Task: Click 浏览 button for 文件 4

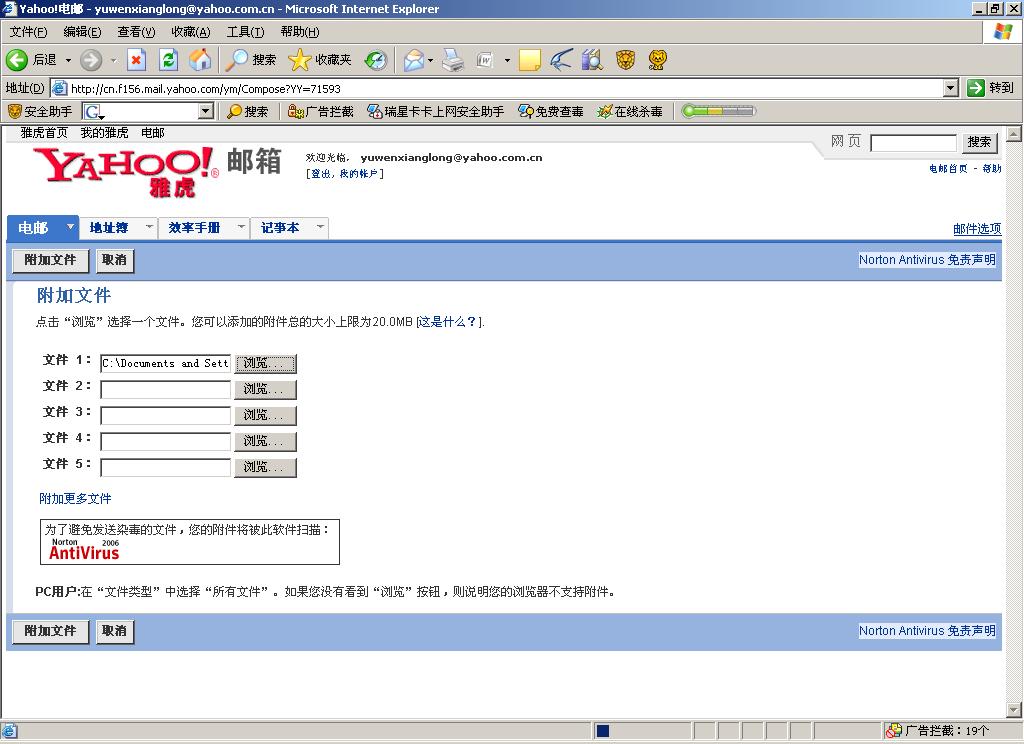Action: click(x=265, y=442)
